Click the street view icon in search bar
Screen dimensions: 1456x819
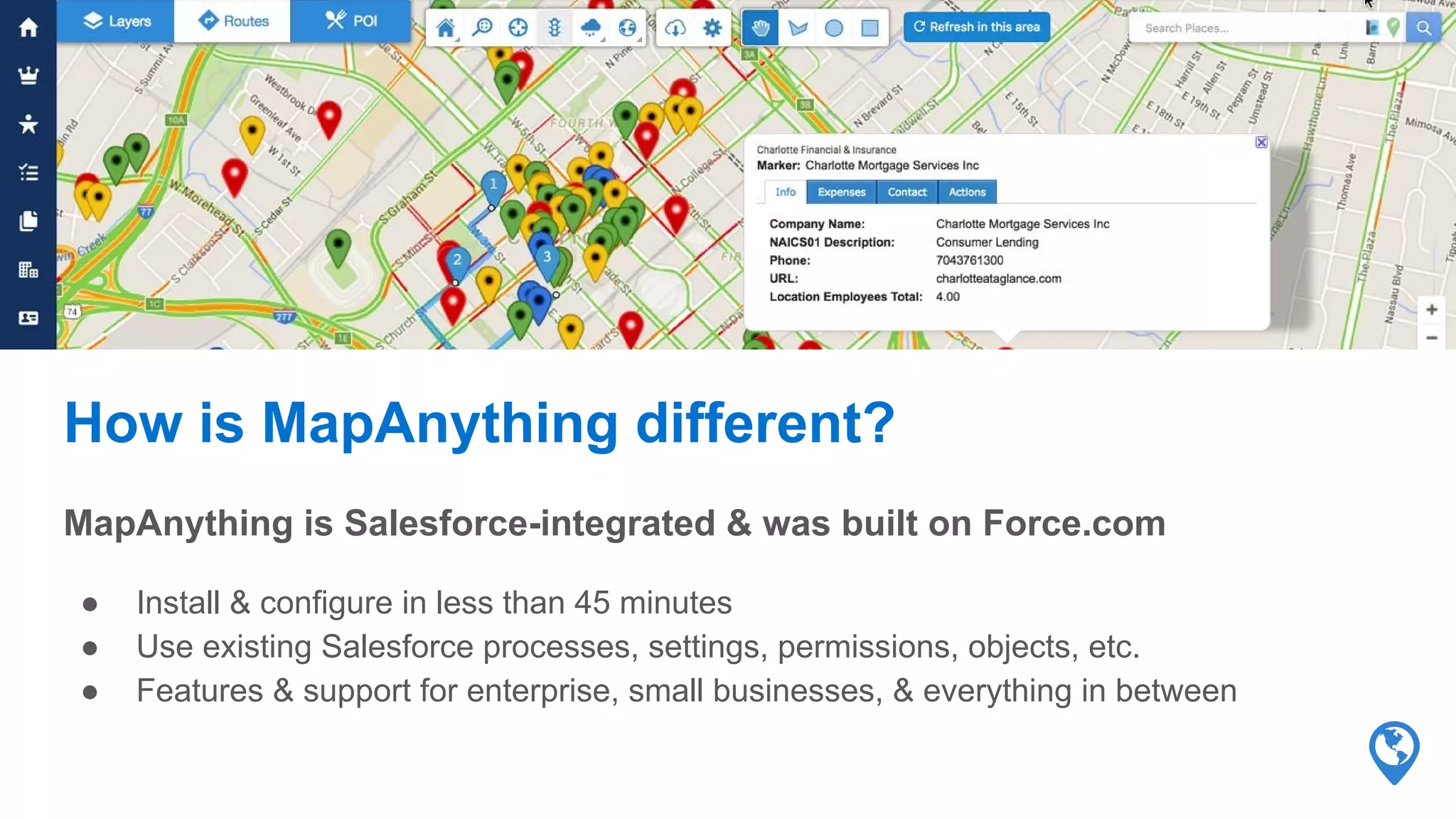pyautogui.click(x=1372, y=28)
